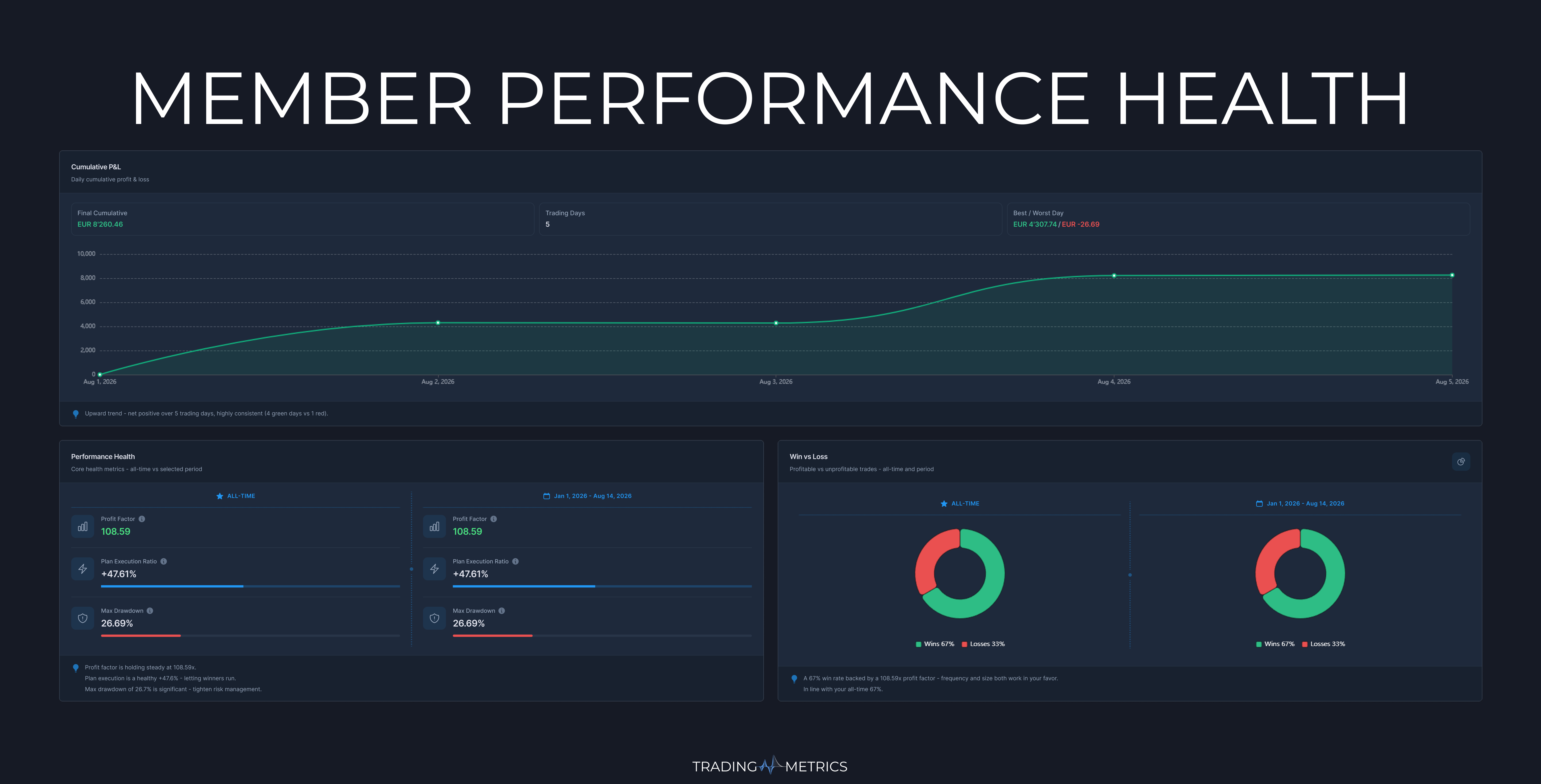The height and width of the screenshot is (784, 1541).
Task: Click the Aug 3, 2026 x-axis label
Action: (776, 382)
